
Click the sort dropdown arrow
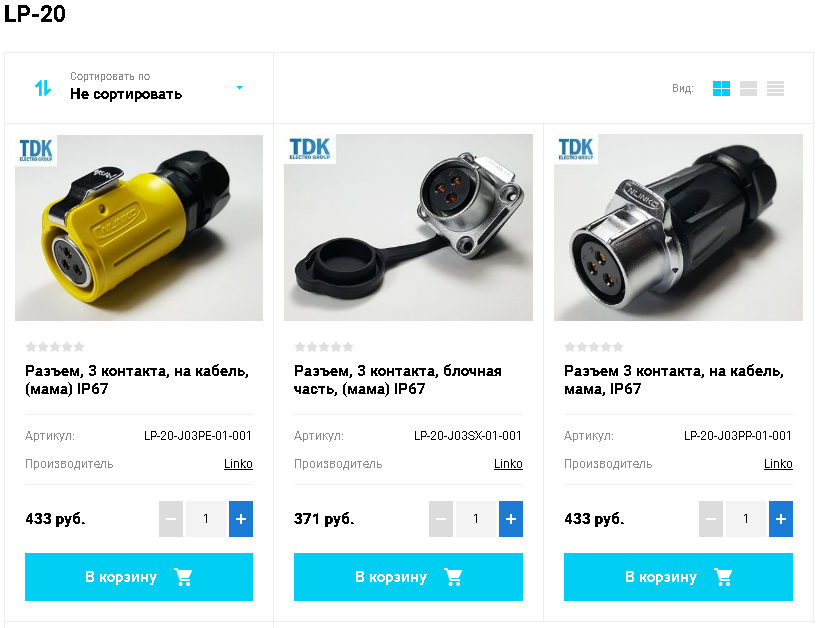[239, 88]
